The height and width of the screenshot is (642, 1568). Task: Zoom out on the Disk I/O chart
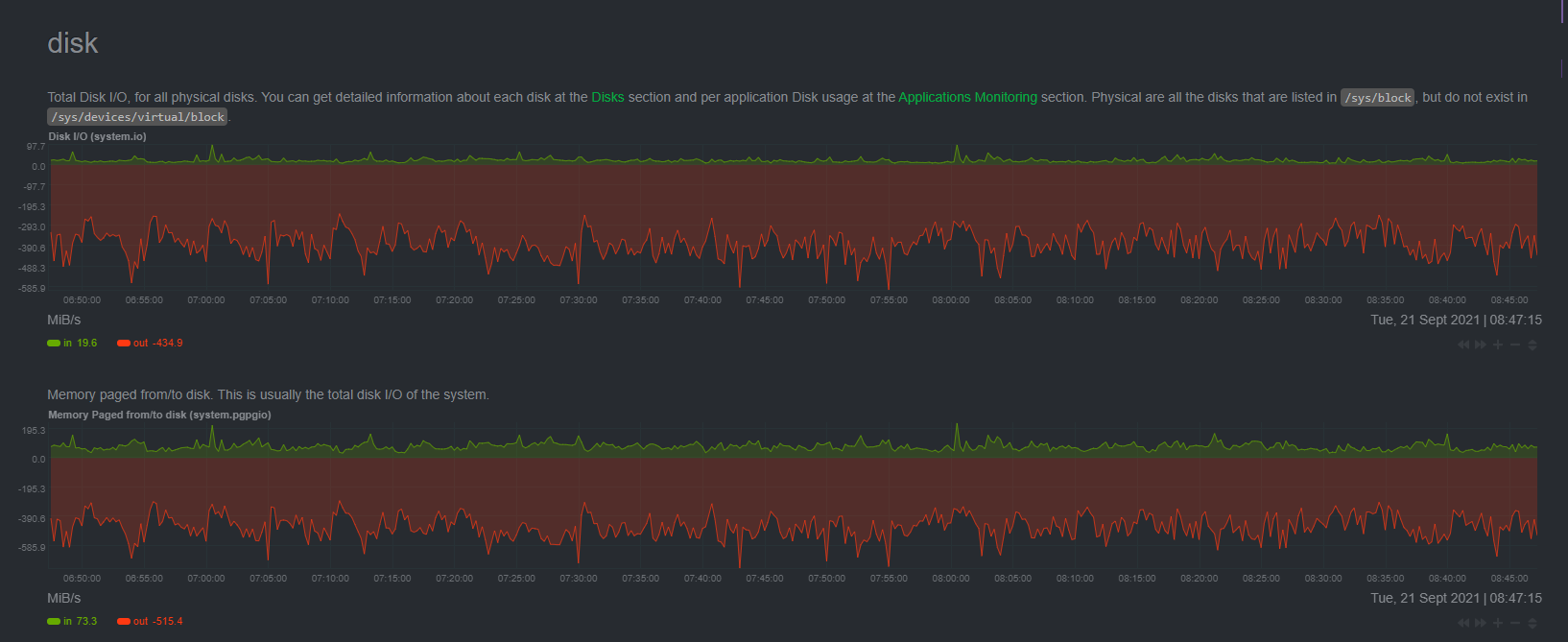[x=1515, y=345]
